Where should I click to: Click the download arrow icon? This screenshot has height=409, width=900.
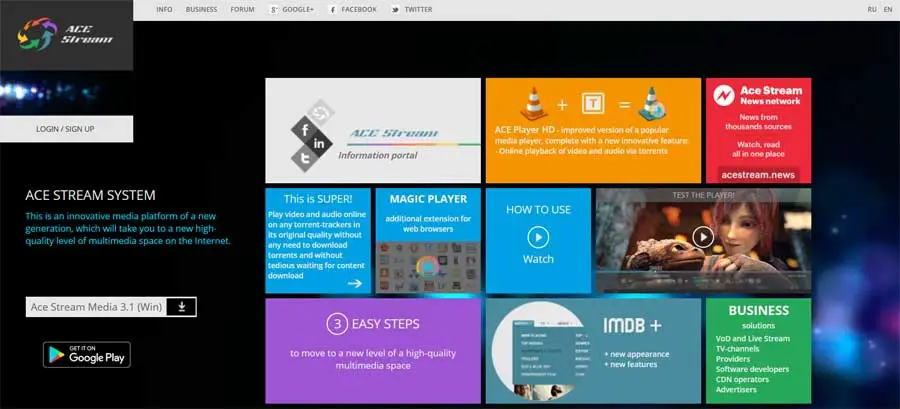pyautogui.click(x=182, y=307)
